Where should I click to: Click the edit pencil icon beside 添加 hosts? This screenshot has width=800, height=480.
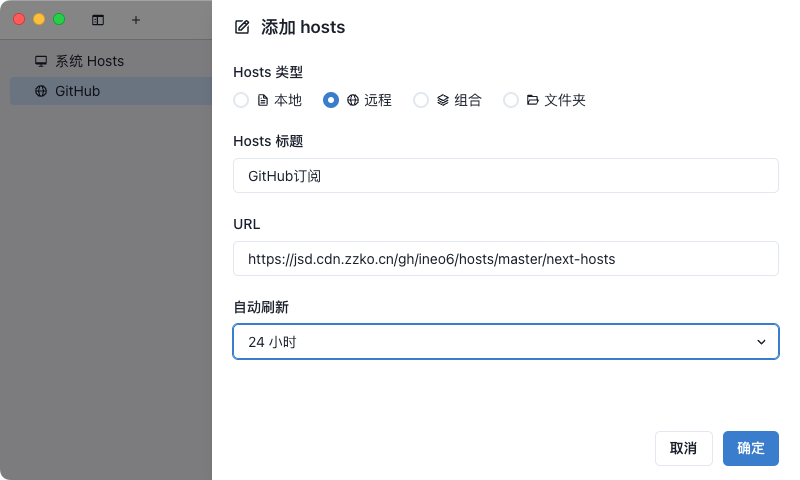241,27
